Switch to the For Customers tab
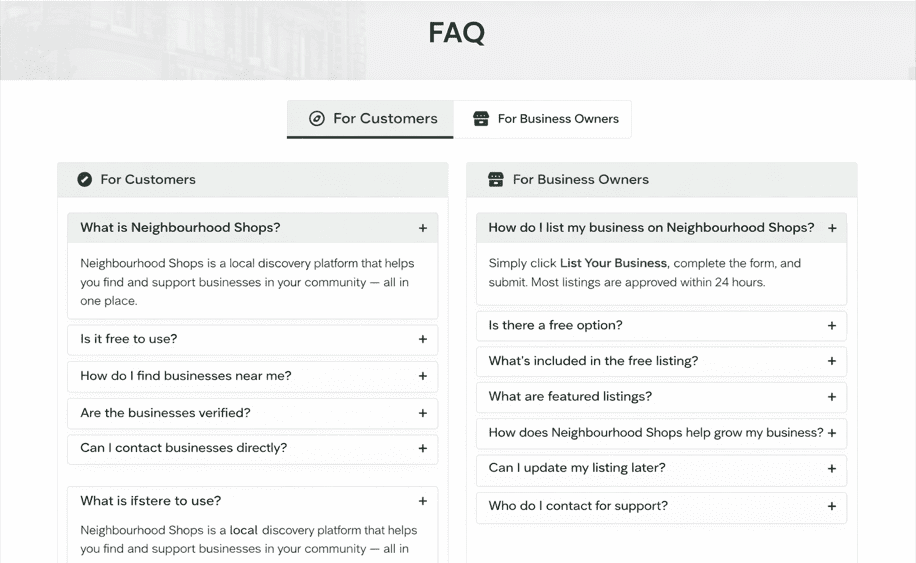916x563 pixels. pos(371,118)
